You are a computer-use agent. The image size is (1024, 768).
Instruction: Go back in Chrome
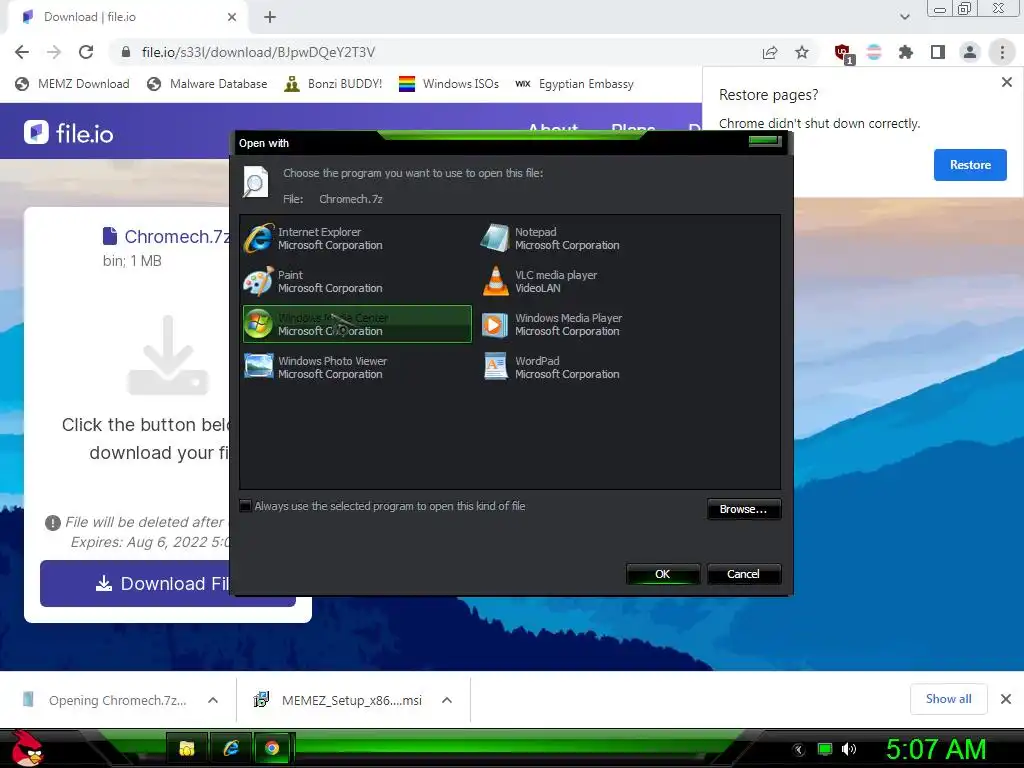[22, 52]
